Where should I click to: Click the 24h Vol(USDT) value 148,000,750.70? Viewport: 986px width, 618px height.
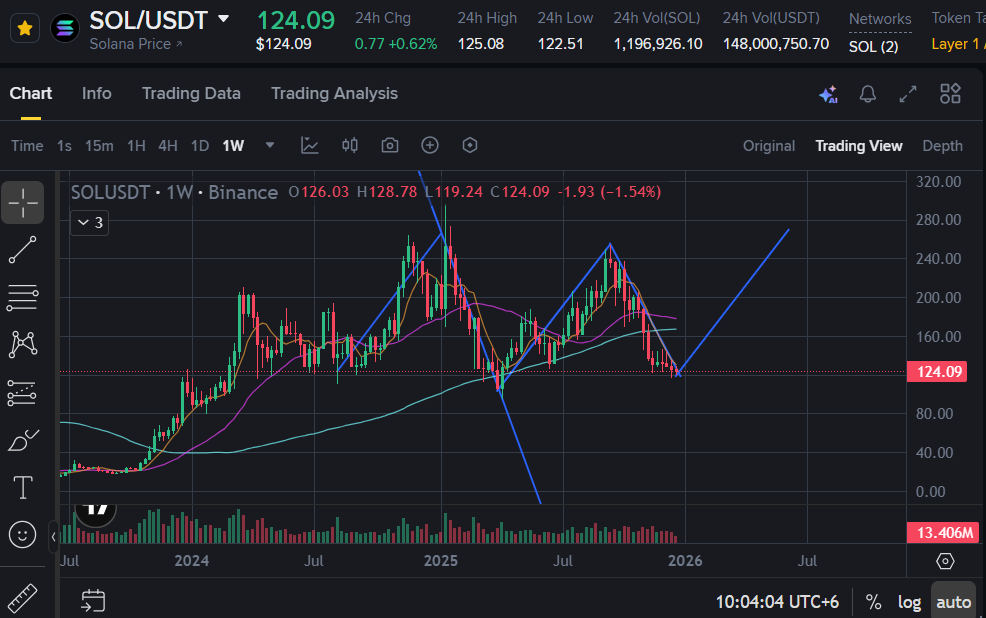point(775,44)
